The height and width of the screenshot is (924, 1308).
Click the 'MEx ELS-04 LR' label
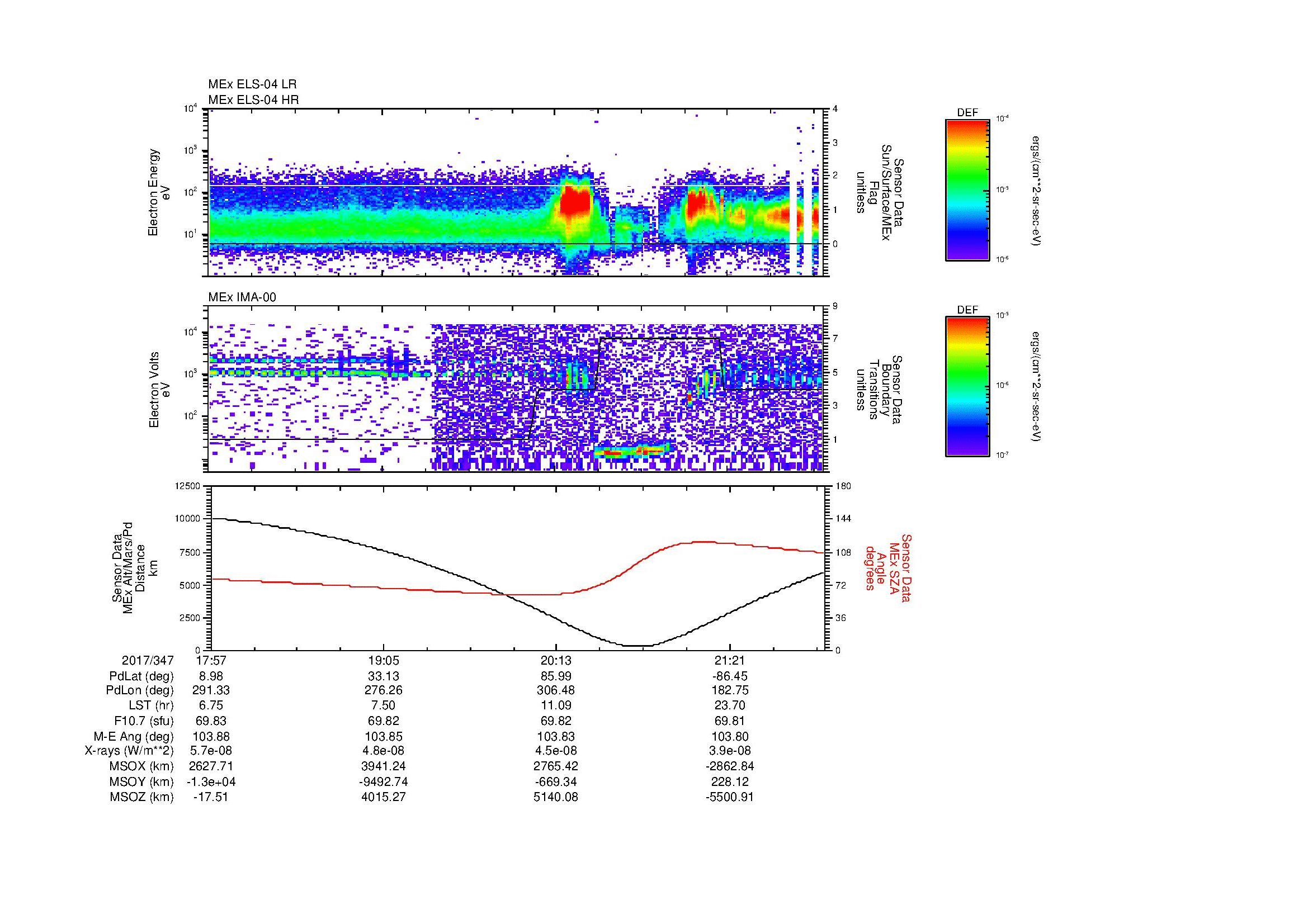pyautogui.click(x=252, y=84)
